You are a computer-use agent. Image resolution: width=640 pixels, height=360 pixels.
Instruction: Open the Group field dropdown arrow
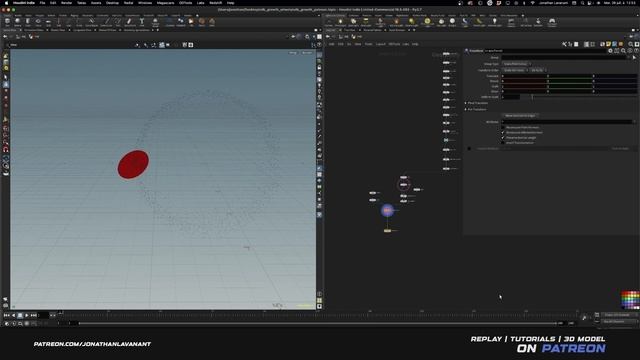click(629, 58)
